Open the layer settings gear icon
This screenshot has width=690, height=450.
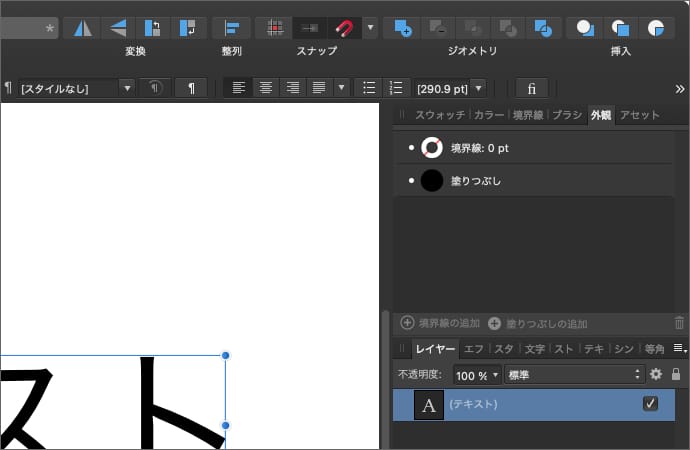656,374
